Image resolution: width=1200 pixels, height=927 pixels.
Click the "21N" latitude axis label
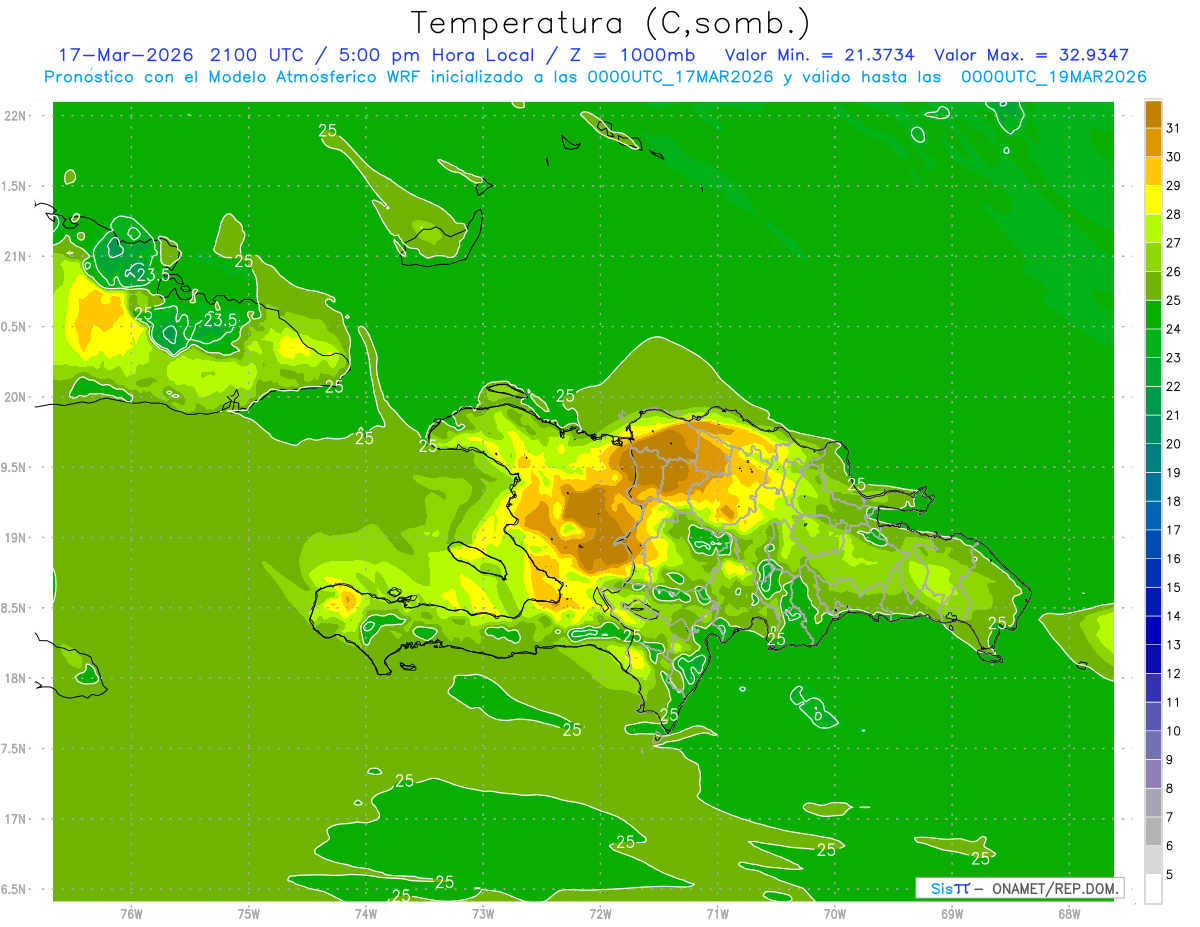pos(16,257)
